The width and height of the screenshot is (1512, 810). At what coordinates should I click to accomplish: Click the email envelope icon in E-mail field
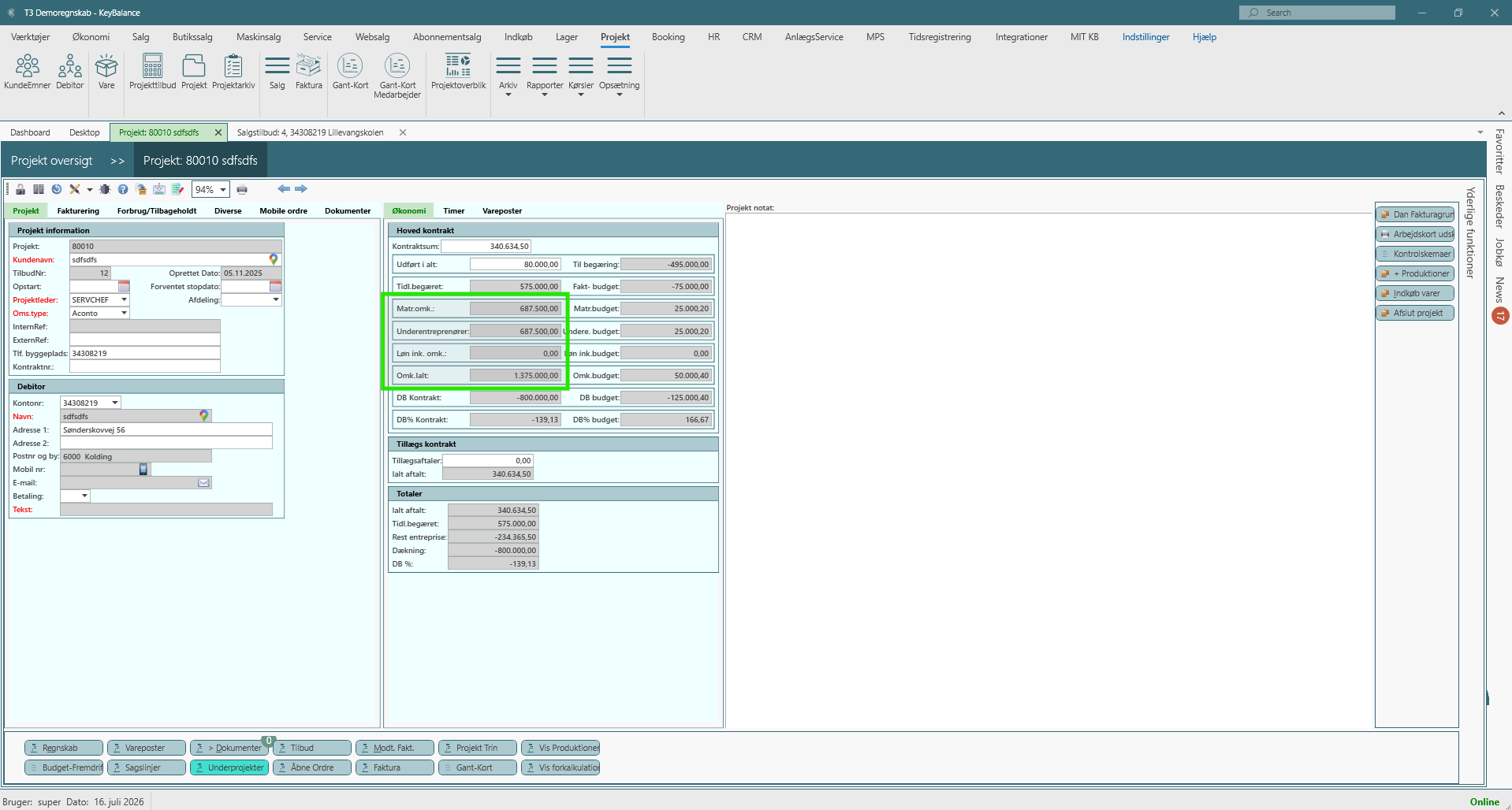pyautogui.click(x=203, y=483)
